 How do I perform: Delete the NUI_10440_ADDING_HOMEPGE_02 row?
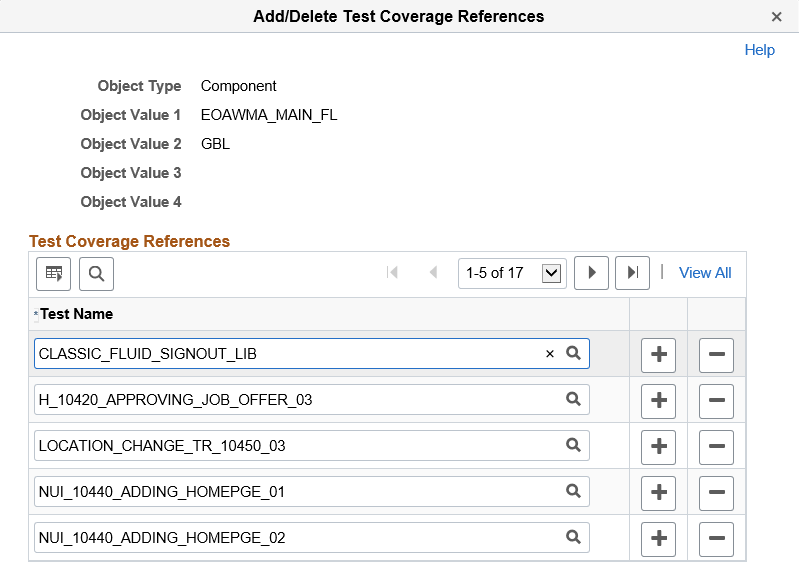point(716,539)
